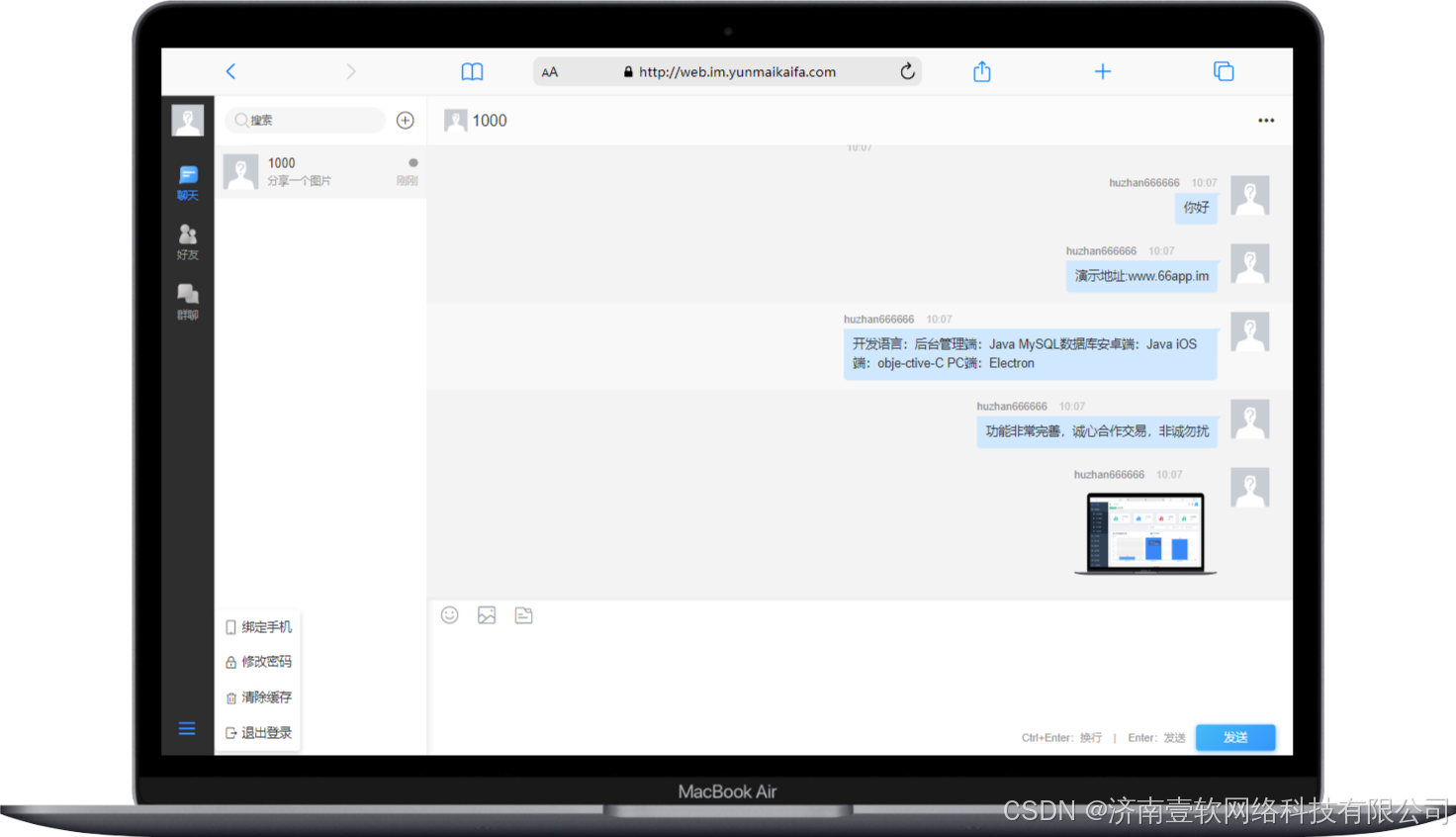Click 分享一个图片 preview text in the list

pyautogui.click(x=300, y=181)
